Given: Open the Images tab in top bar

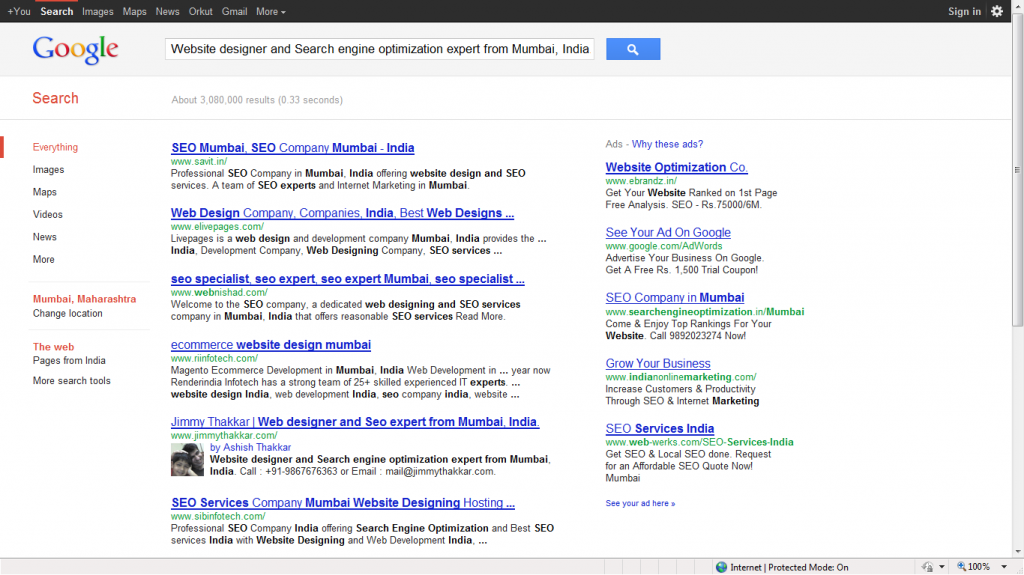Looking at the screenshot, I should (98, 12).
